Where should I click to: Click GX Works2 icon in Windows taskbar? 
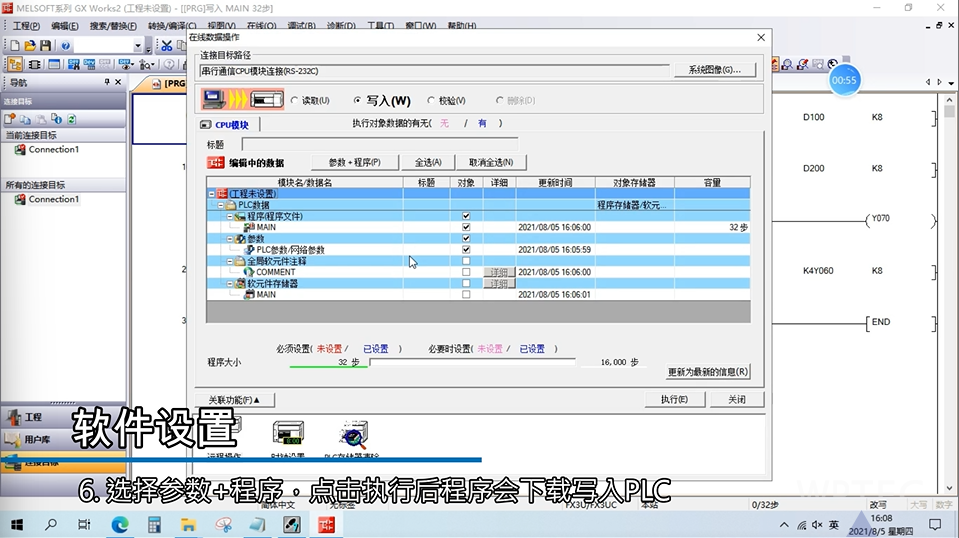point(326,525)
